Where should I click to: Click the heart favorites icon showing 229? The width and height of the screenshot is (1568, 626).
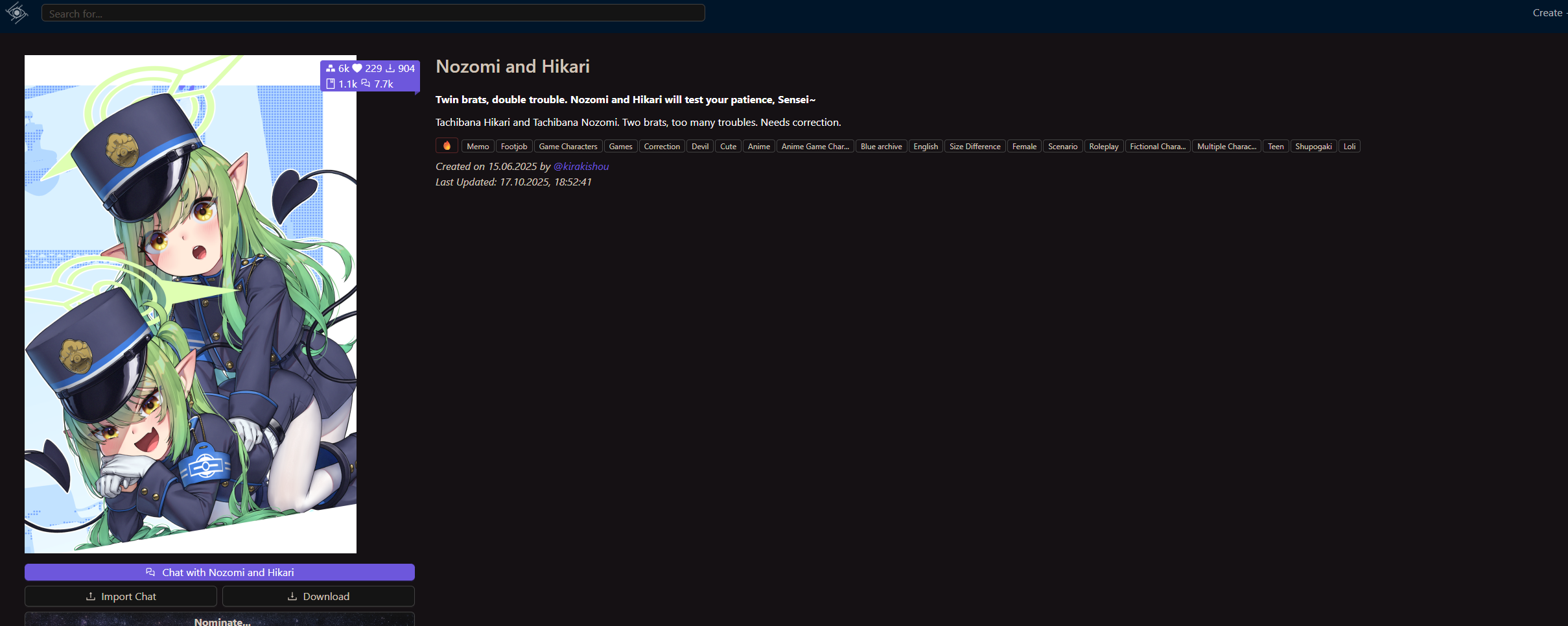click(x=357, y=68)
